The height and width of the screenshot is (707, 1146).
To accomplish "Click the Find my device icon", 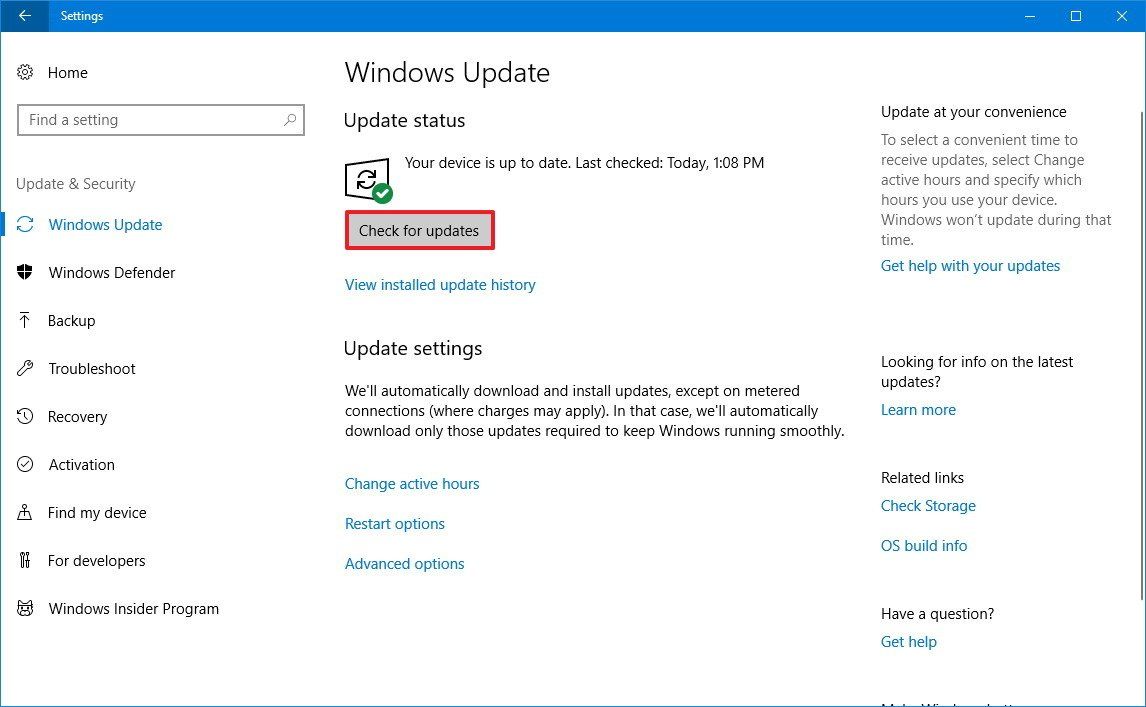I will (25, 512).
